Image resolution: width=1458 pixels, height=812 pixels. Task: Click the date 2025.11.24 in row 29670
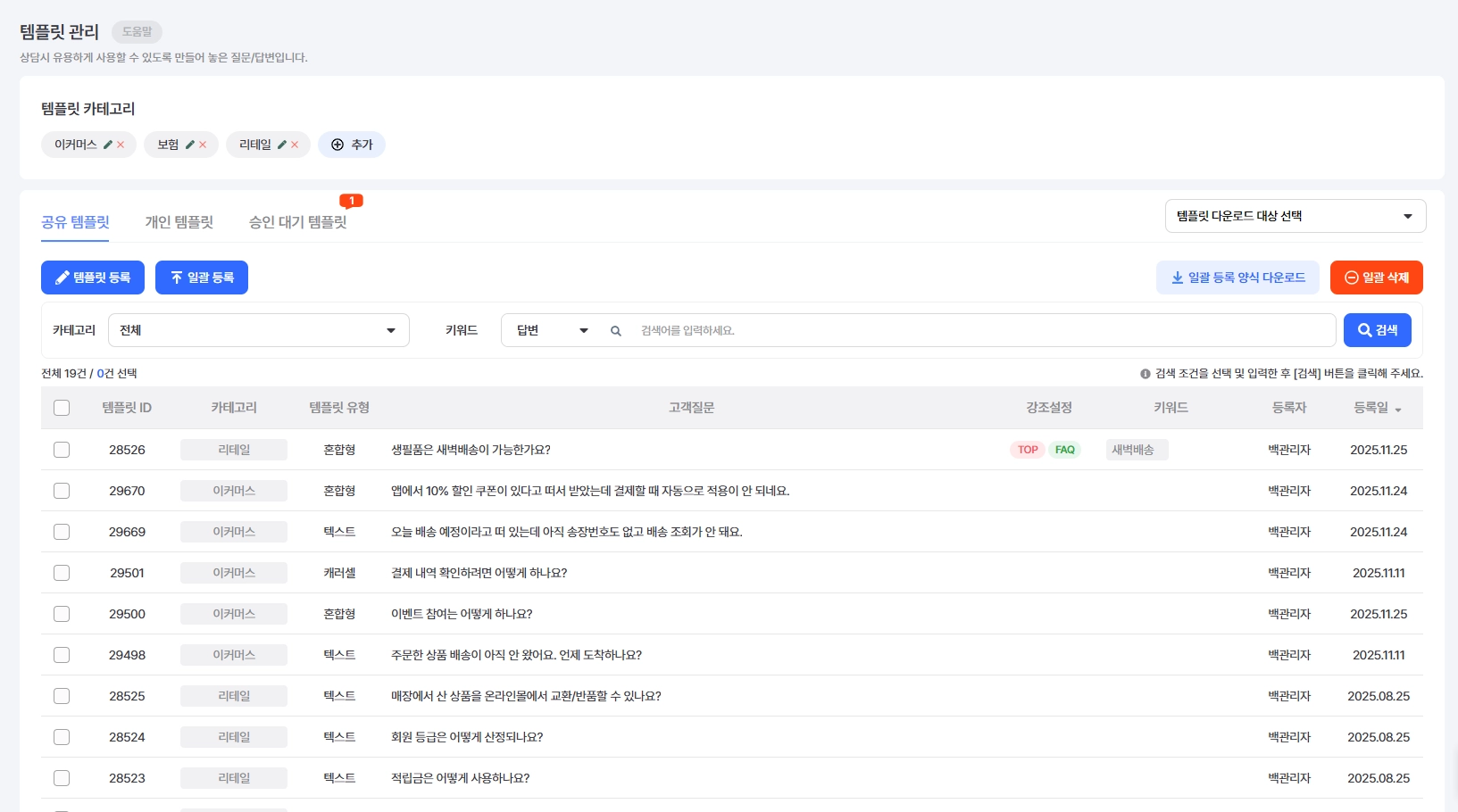1379,491
